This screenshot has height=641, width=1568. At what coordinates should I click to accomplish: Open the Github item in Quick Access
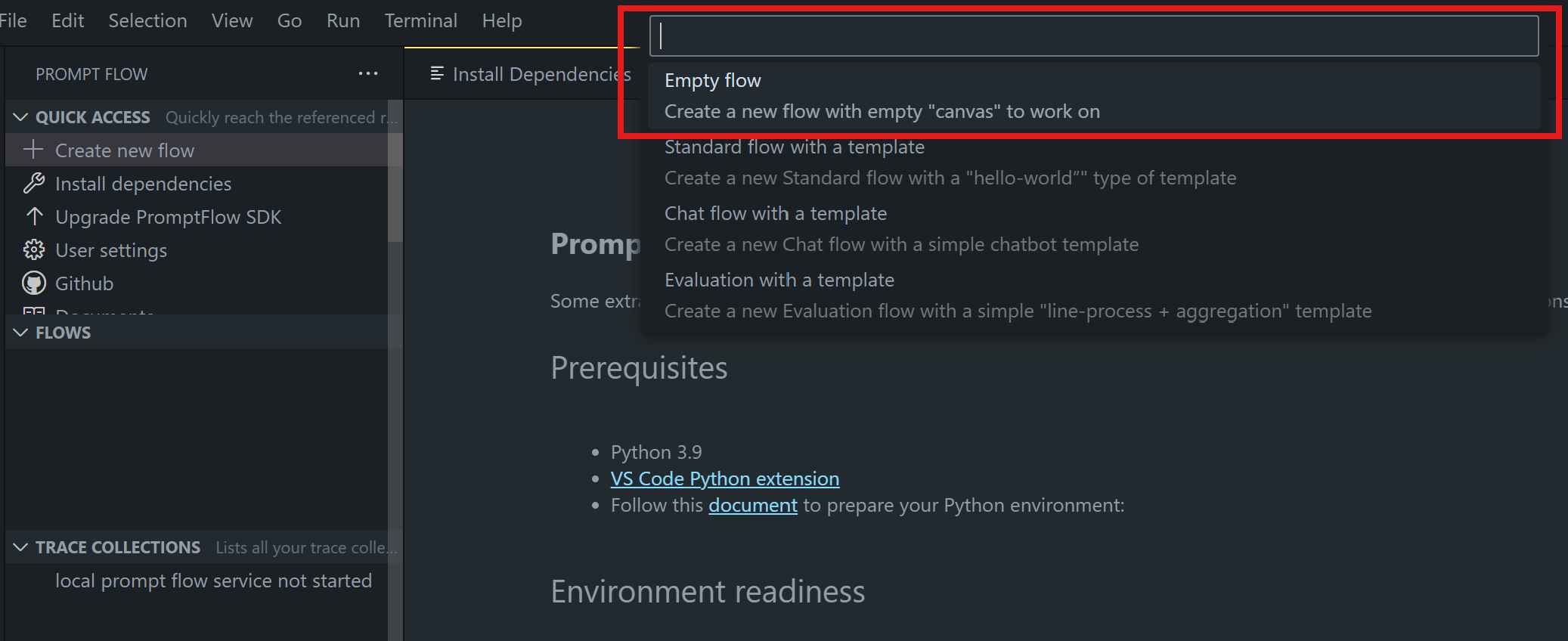(x=197, y=283)
